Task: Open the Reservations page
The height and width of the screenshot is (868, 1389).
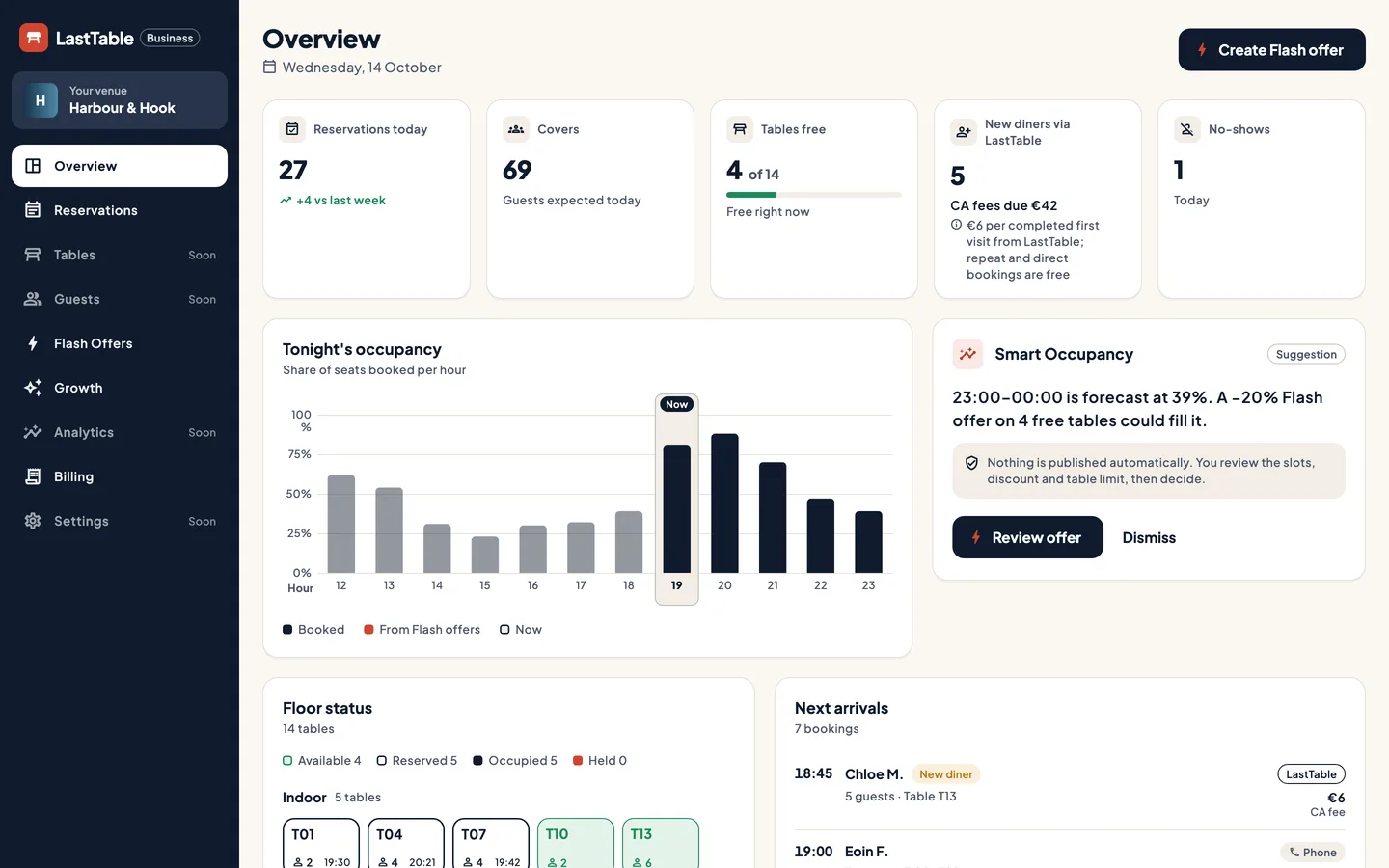Action: point(120,210)
